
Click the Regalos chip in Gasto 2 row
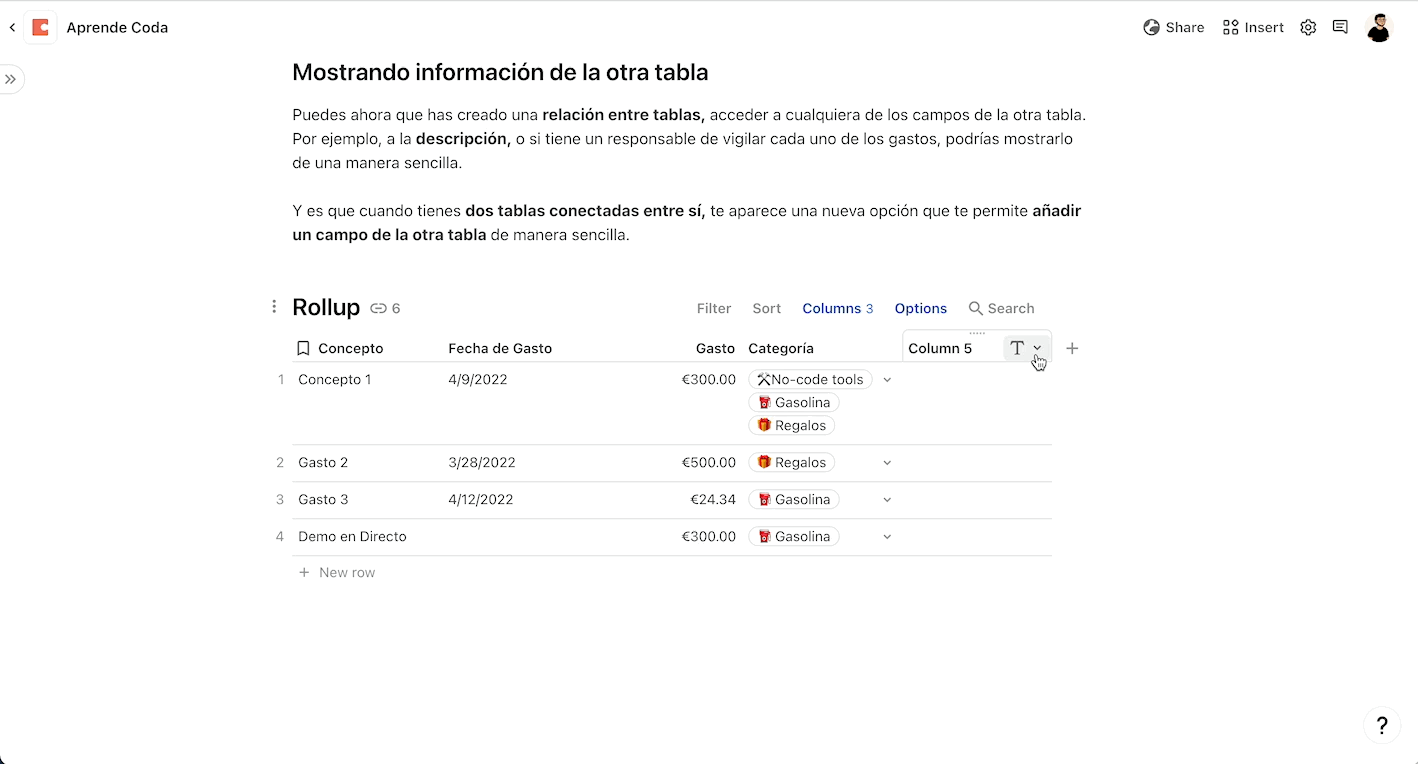click(x=792, y=462)
